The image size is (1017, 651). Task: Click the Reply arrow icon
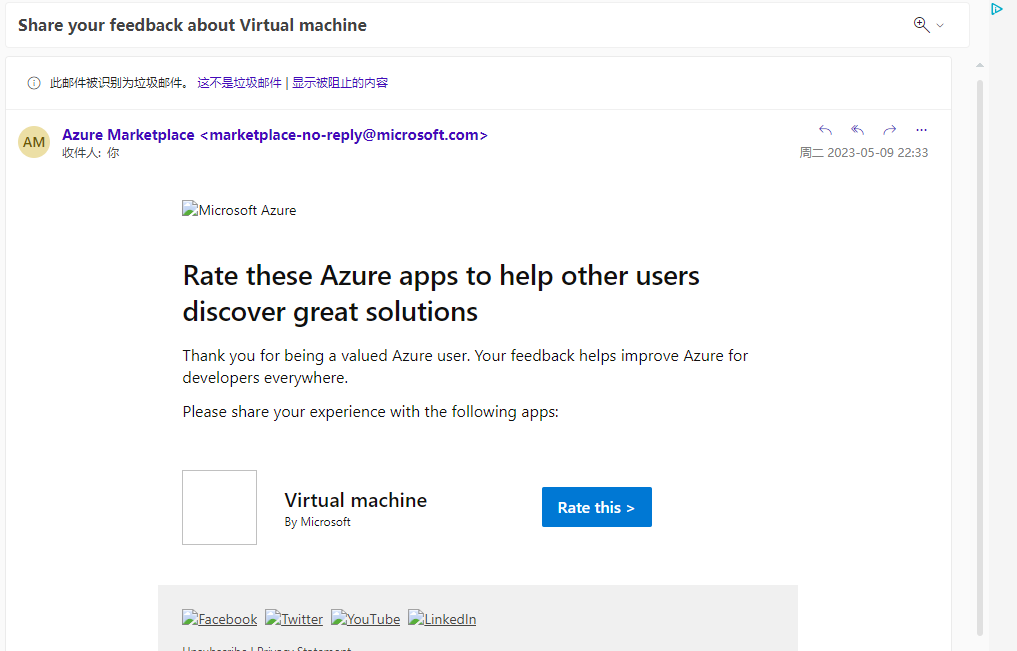coord(825,130)
